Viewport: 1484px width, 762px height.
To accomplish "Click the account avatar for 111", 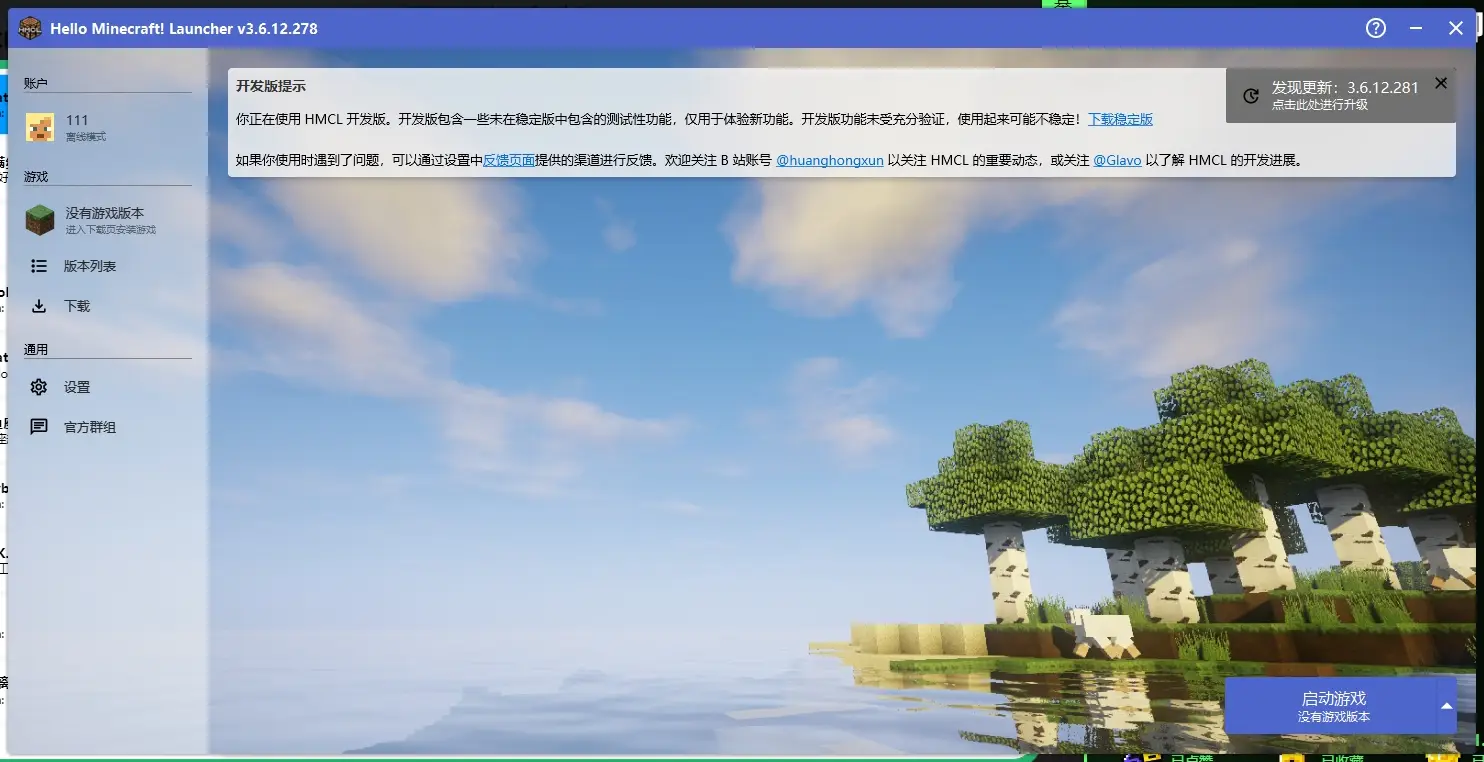I will (40, 127).
